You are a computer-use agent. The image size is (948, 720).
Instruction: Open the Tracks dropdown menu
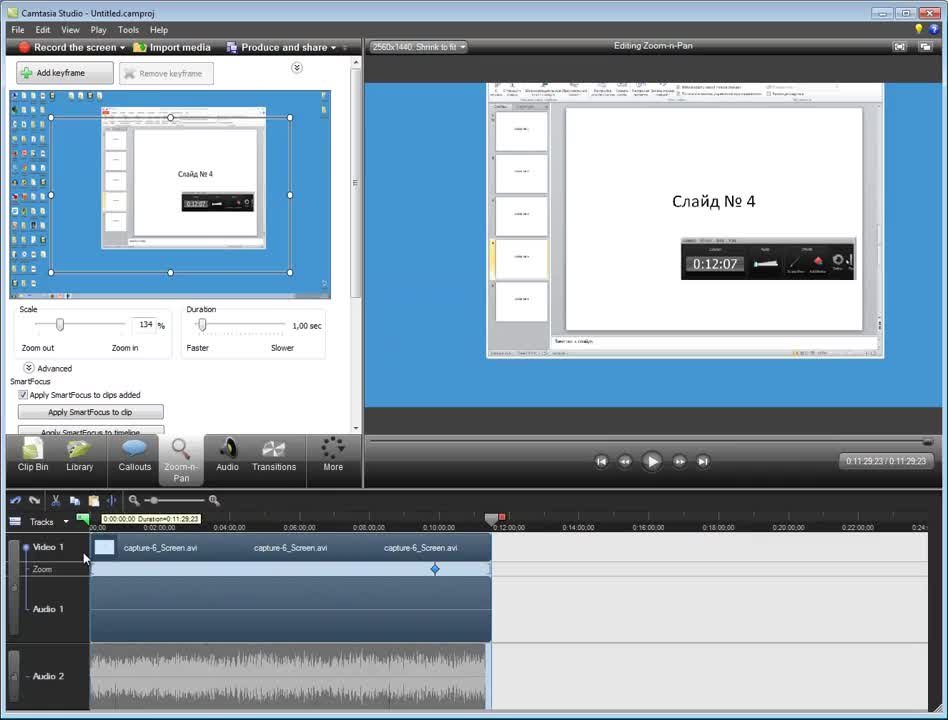[66, 521]
